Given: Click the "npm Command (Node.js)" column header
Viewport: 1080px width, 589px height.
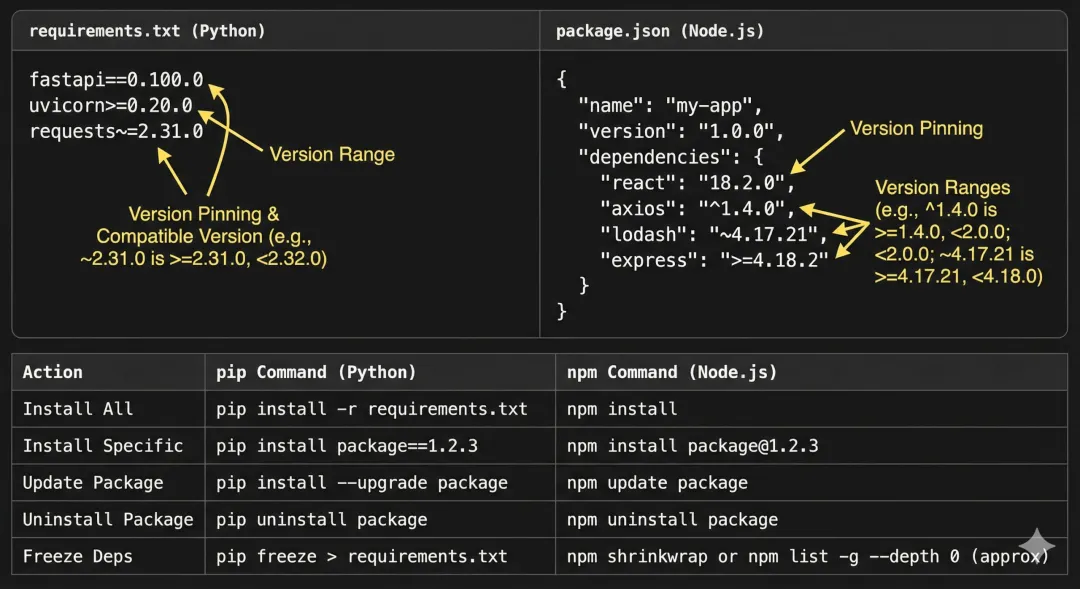Looking at the screenshot, I should click(x=672, y=372).
